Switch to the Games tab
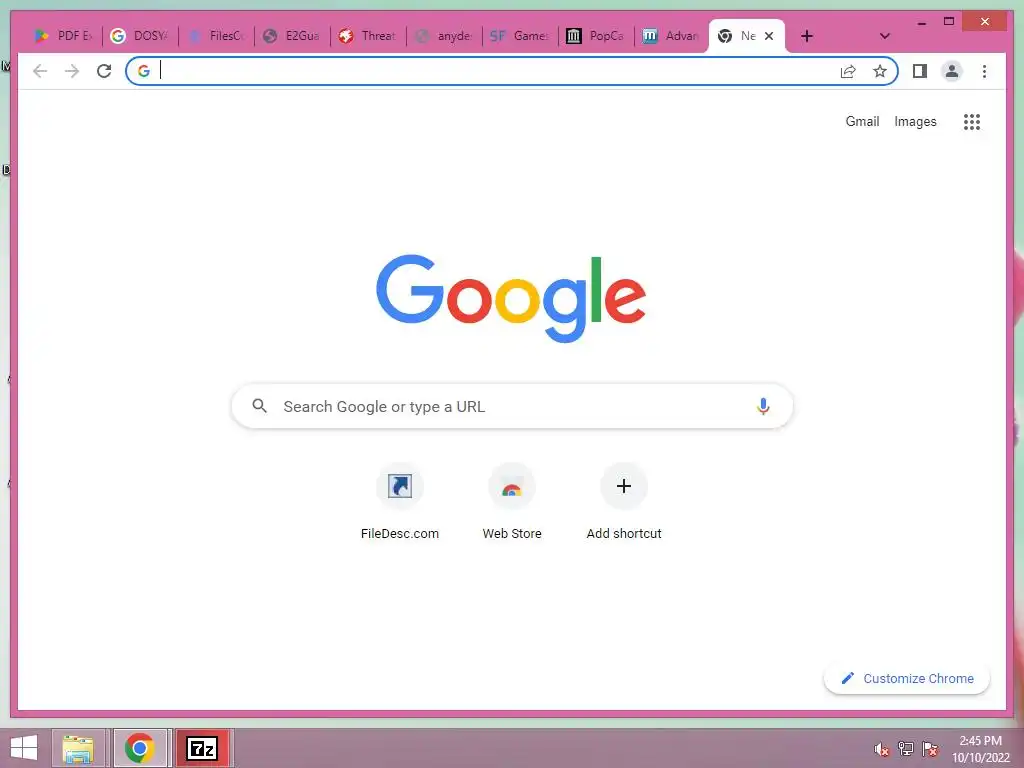The height and width of the screenshot is (768, 1024). pyautogui.click(x=520, y=36)
